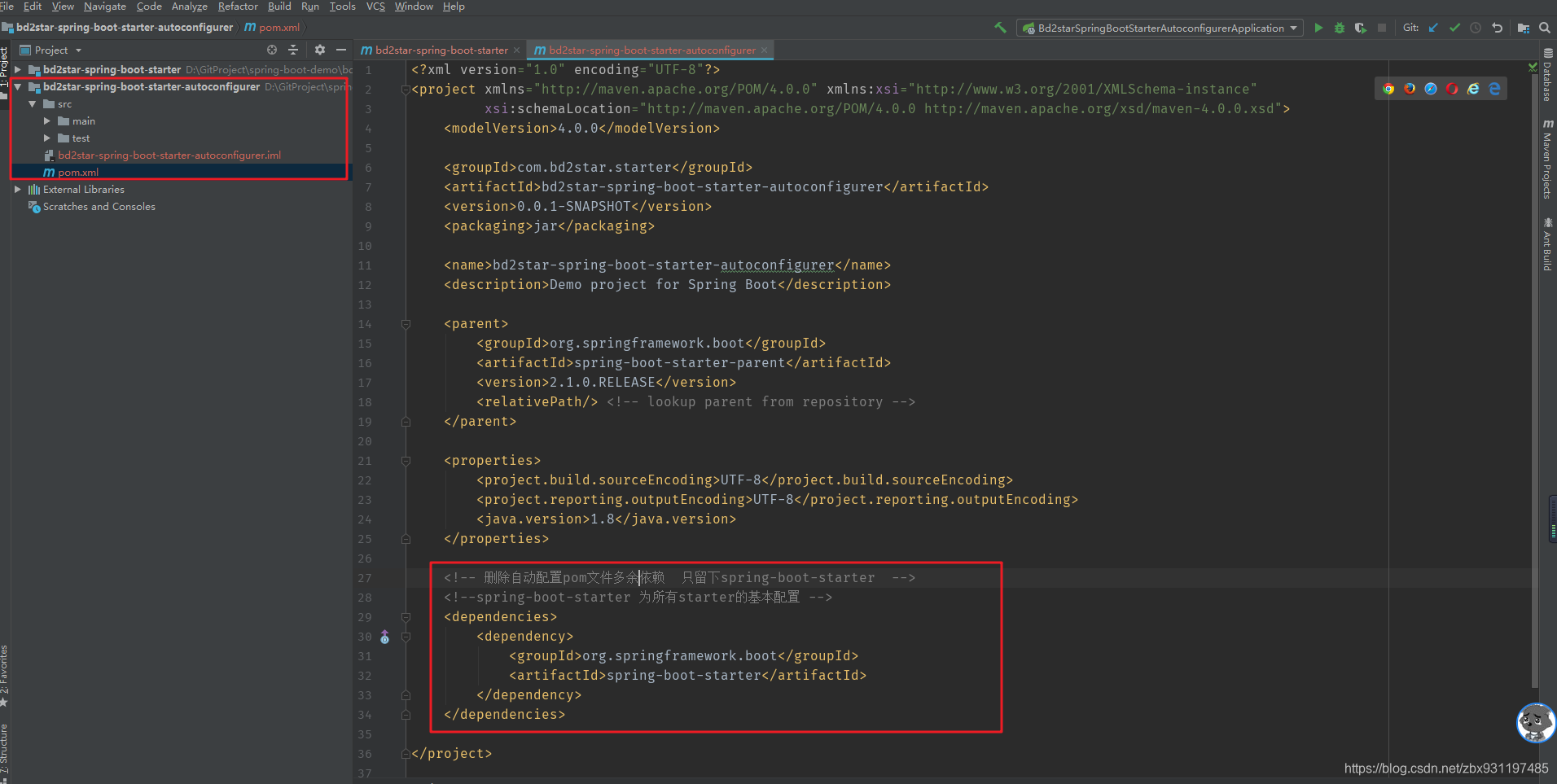The image size is (1557, 784).
Task: Fold the <parent> block at line 14
Action: pyautogui.click(x=406, y=324)
